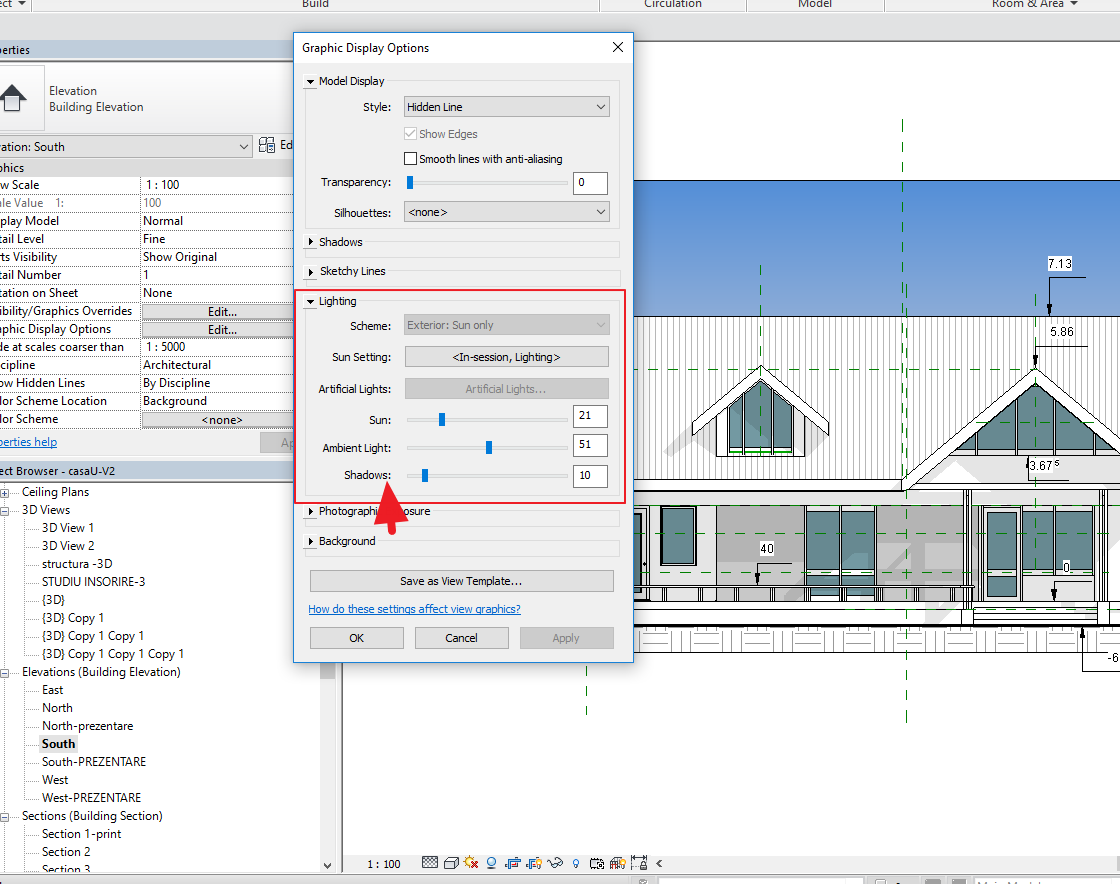Open the link about view graphics settings
This screenshot has width=1120, height=884.
click(414, 609)
